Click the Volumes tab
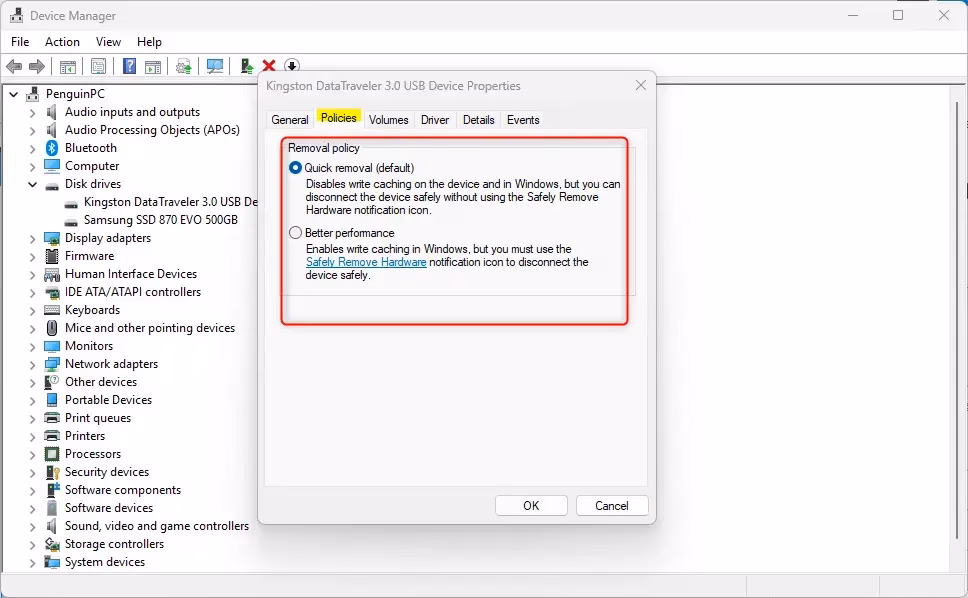 click(x=388, y=119)
